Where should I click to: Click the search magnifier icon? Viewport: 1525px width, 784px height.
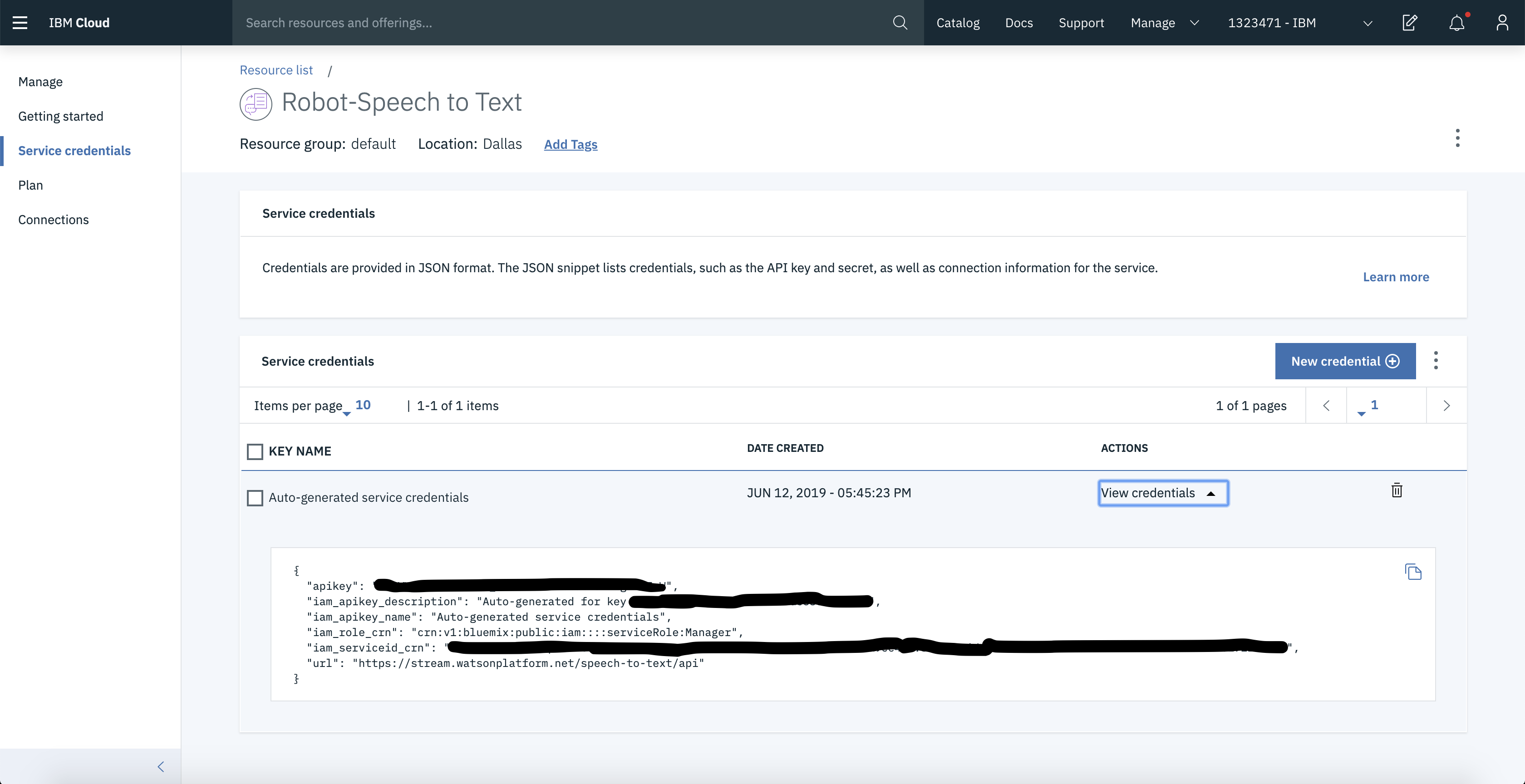(900, 23)
